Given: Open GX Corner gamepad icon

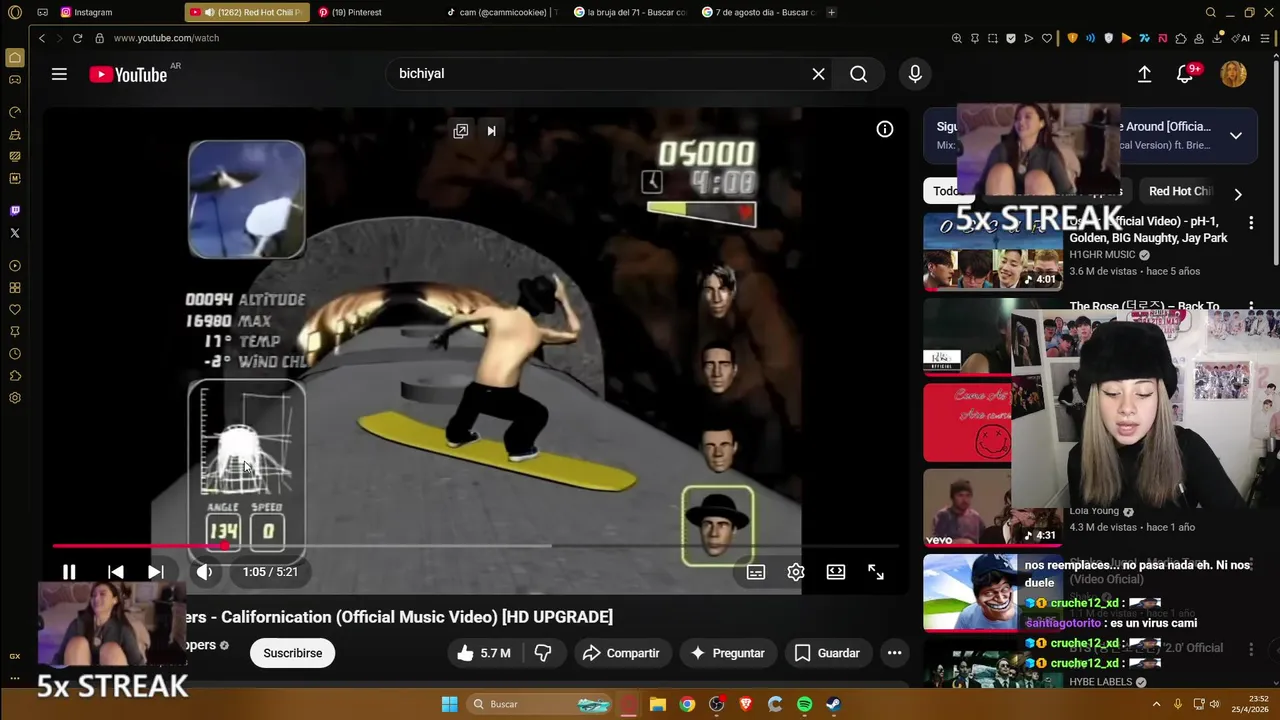Looking at the screenshot, I should coord(15,79).
